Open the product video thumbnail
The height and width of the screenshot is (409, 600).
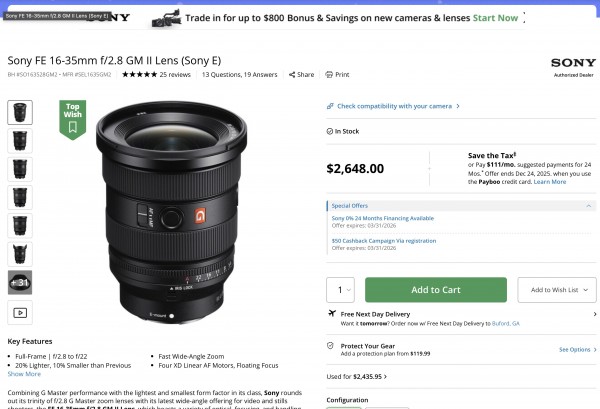coord(20,312)
